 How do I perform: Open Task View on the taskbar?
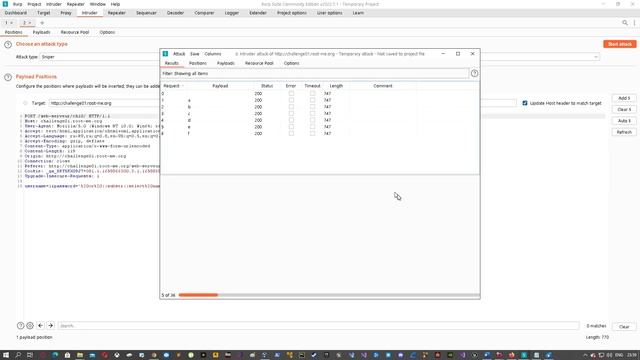[x=30, y=355]
